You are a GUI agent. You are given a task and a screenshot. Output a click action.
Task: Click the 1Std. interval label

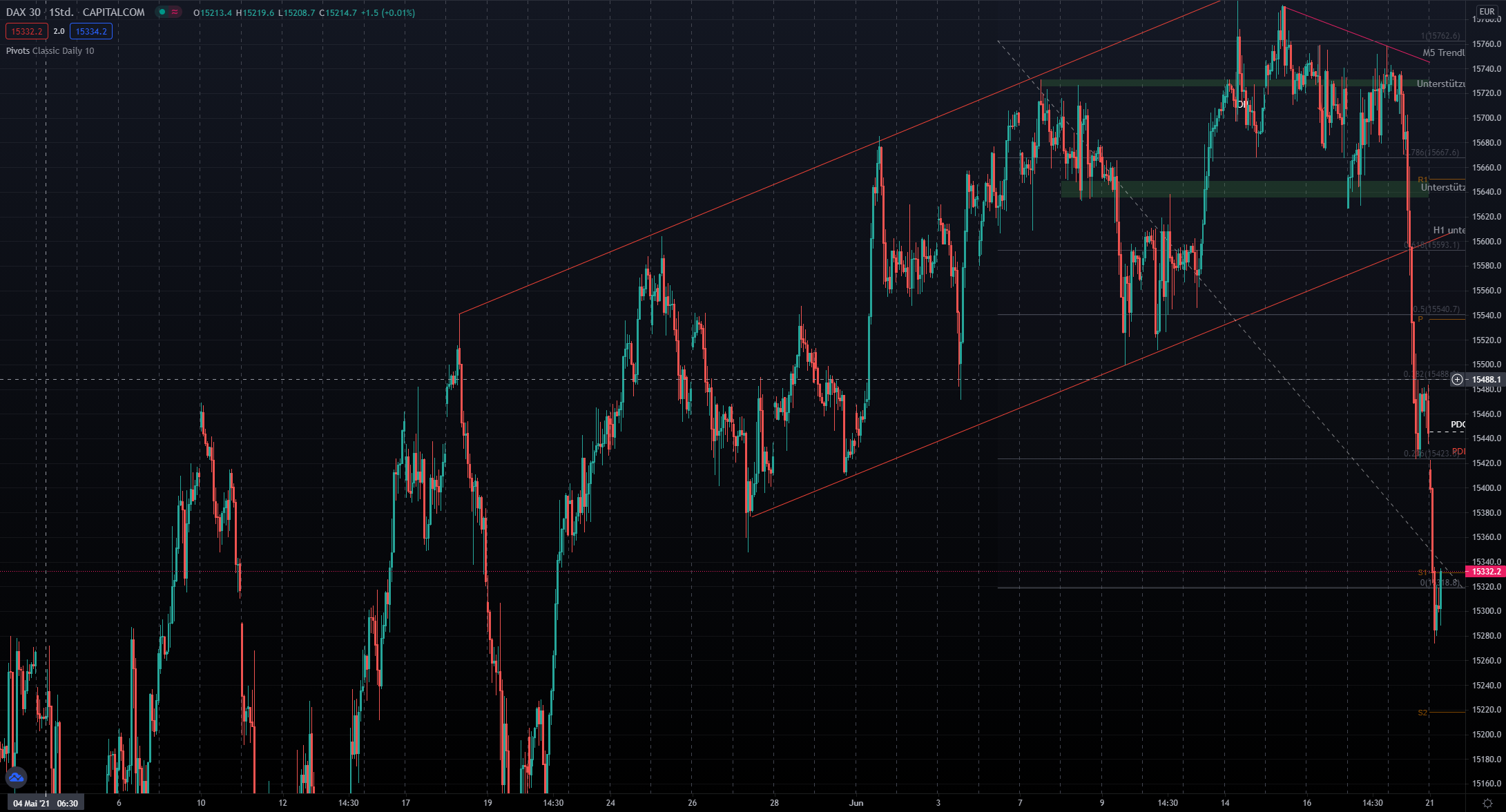[61, 12]
